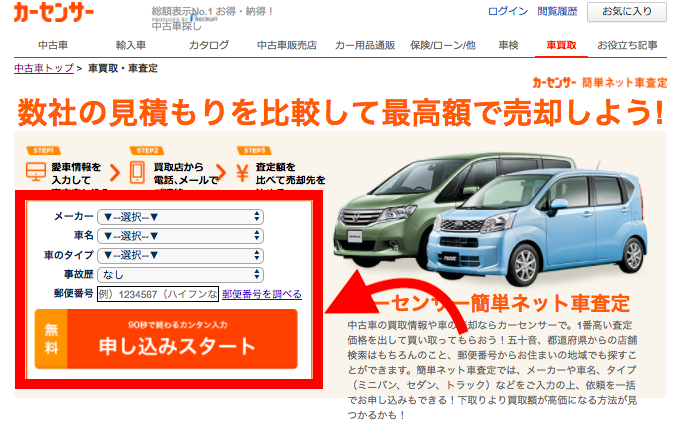Image resolution: width=679 pixels, height=426 pixels.
Task: Click the 車買取・車査定 breadcrumb text
Action: point(123,68)
